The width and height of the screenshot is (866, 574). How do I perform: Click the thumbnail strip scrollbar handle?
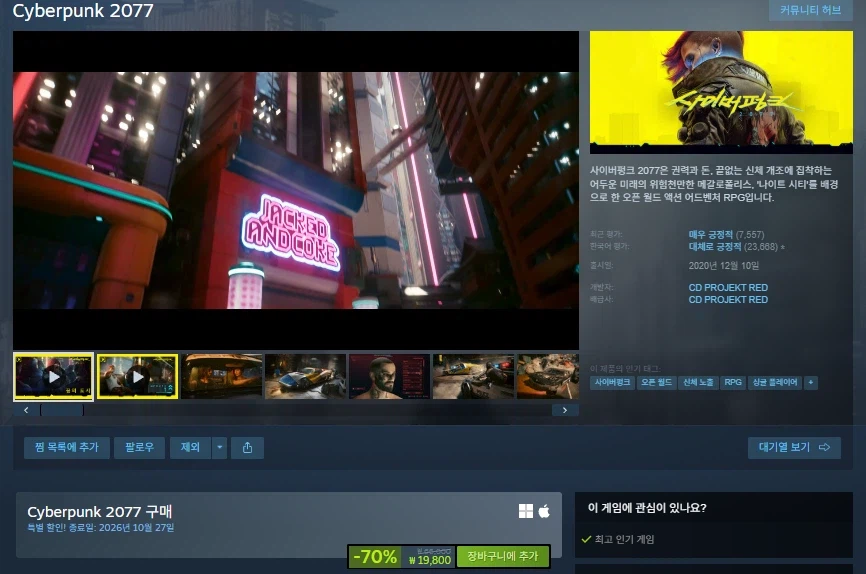click(62, 410)
